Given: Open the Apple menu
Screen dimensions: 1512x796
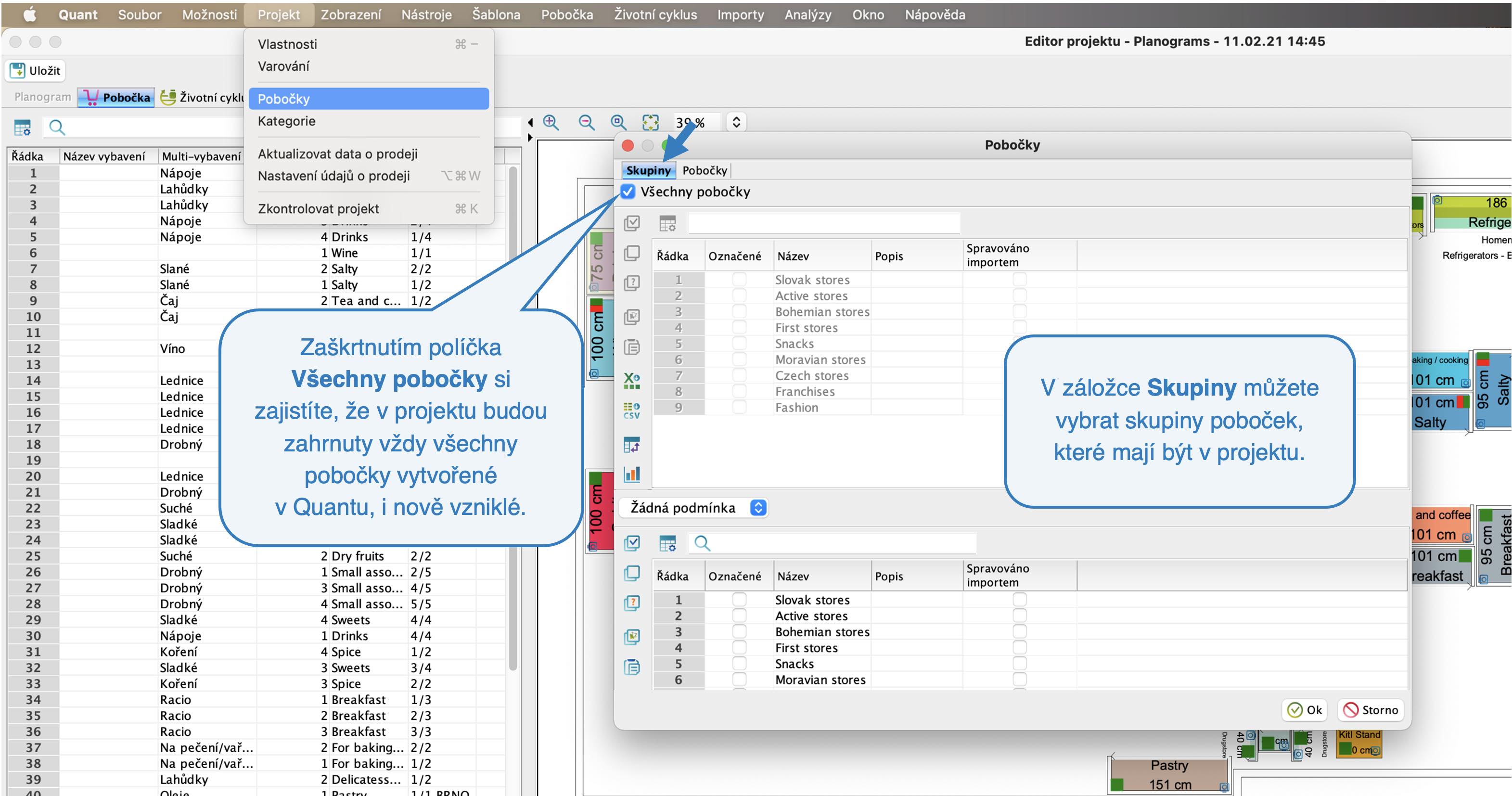Looking at the screenshot, I should (x=29, y=14).
